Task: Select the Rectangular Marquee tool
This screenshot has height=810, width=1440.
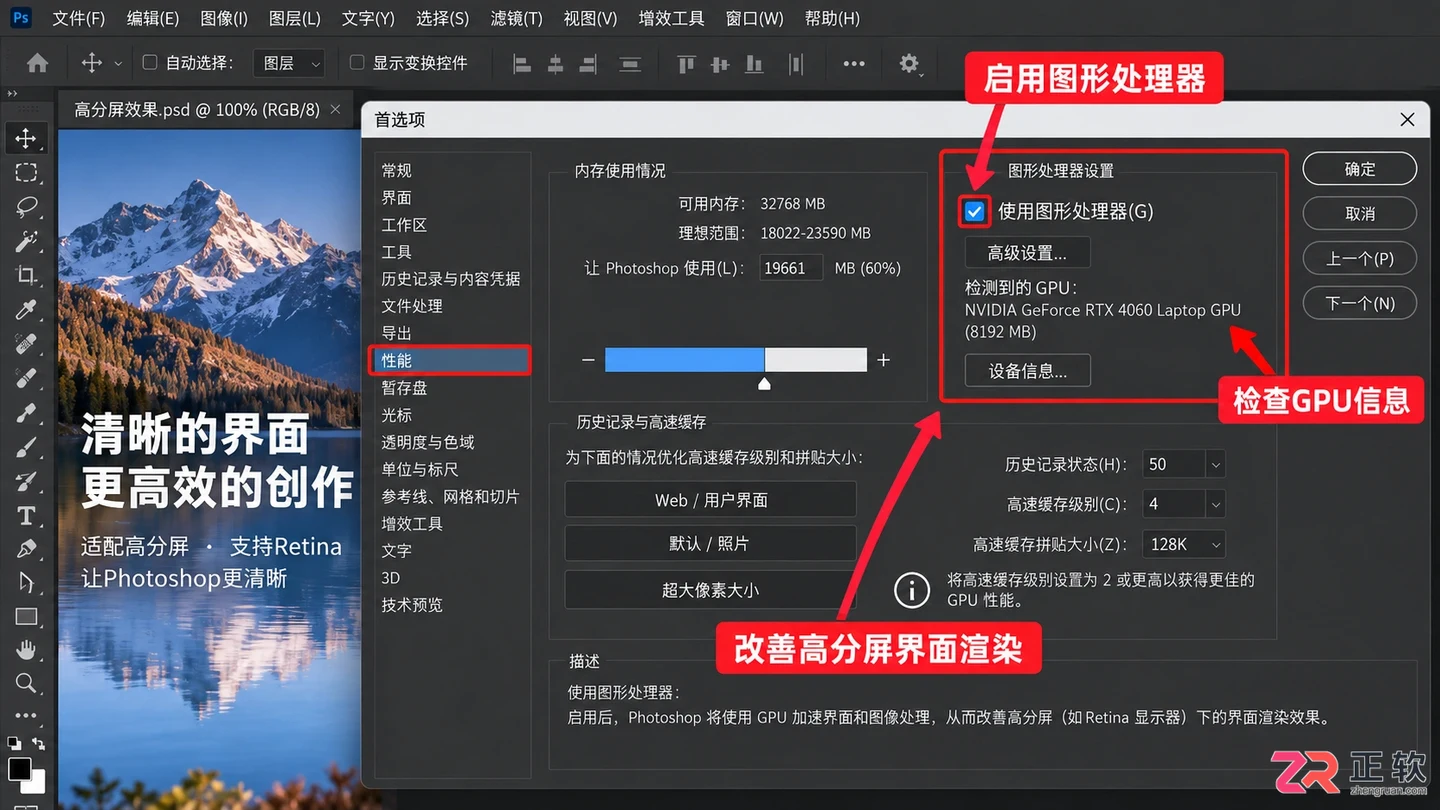Action: point(26,172)
